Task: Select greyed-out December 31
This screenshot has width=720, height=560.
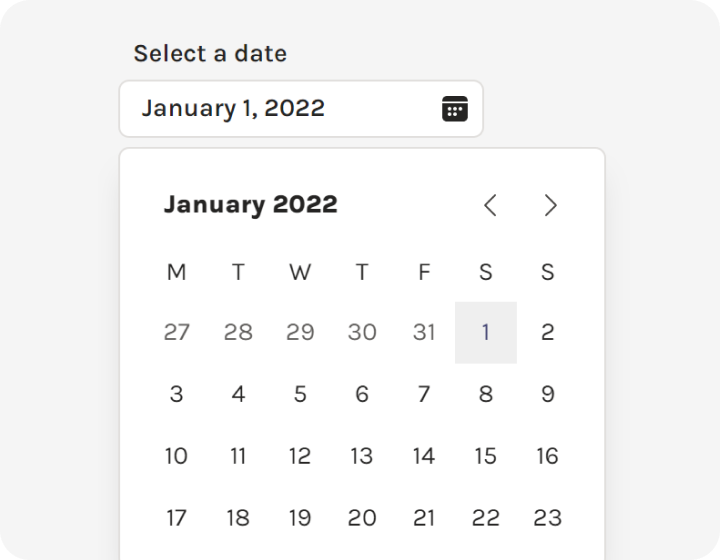Action: (424, 332)
